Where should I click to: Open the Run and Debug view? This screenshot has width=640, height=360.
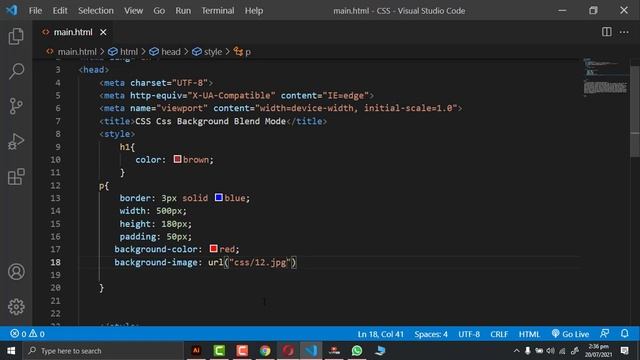[x=16, y=141]
